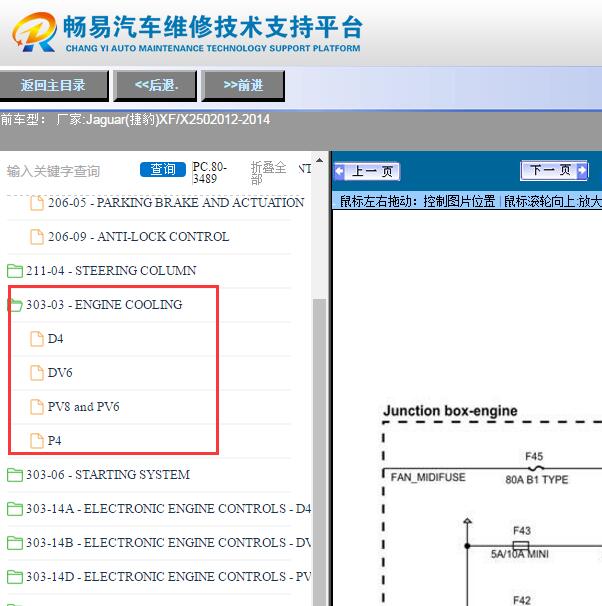Screen dimensions: 602x606
Task: Click the blue 查询 search button
Action: pos(163,169)
